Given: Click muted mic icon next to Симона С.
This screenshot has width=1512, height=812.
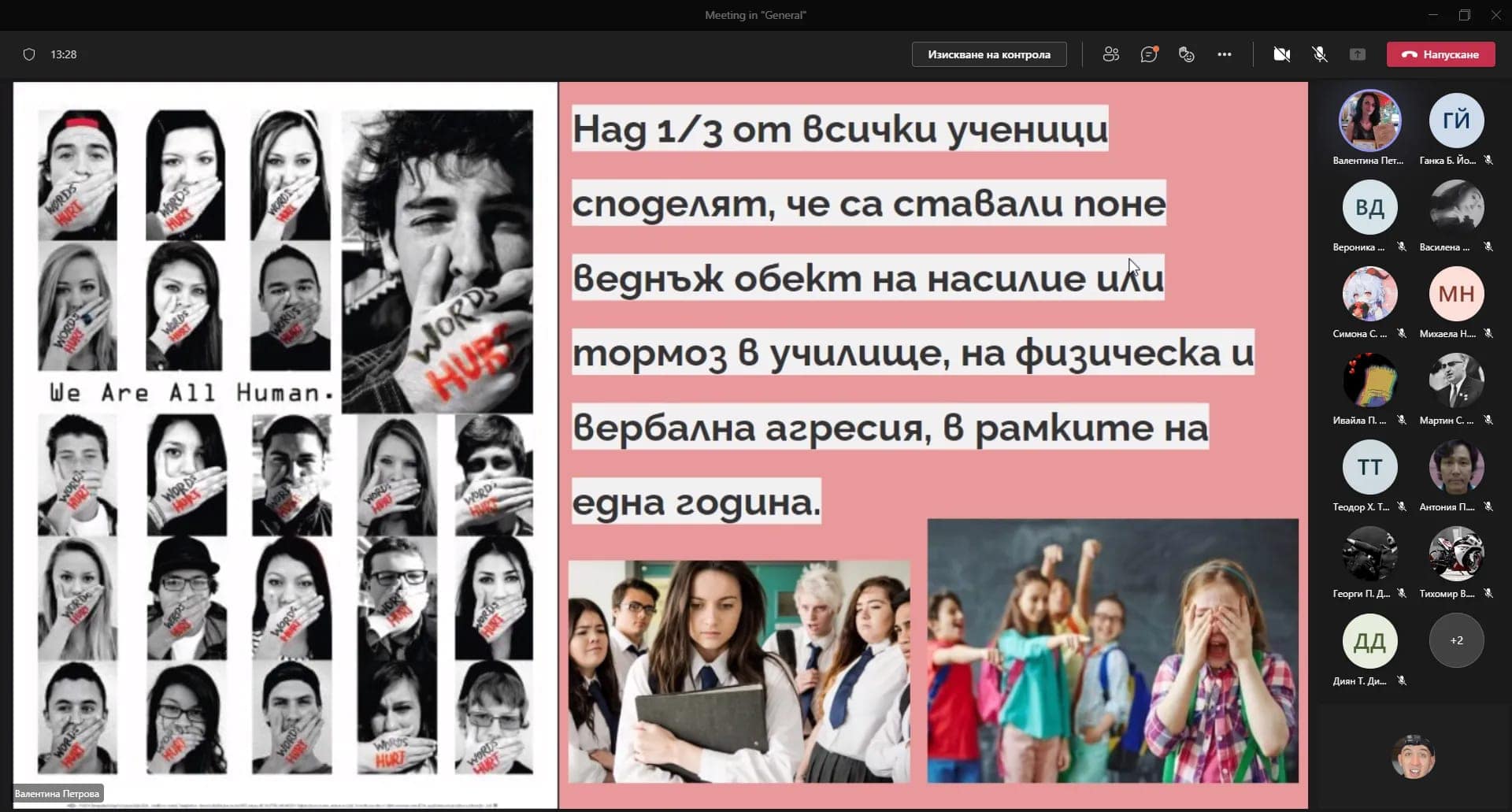Looking at the screenshot, I should point(1402,334).
